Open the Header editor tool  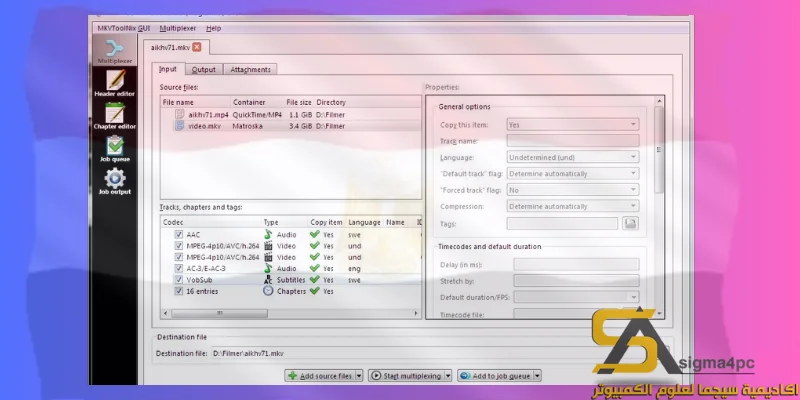(115, 84)
